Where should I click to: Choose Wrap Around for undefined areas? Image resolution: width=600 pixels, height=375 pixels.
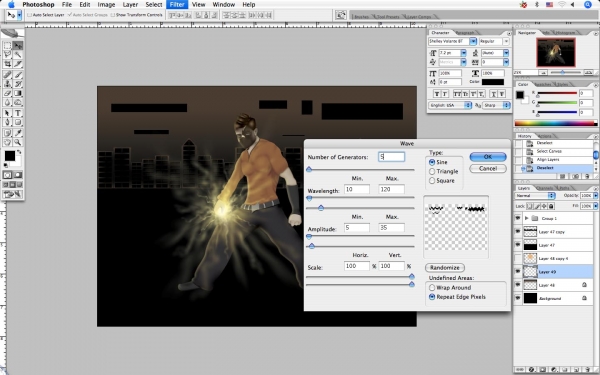coord(432,287)
